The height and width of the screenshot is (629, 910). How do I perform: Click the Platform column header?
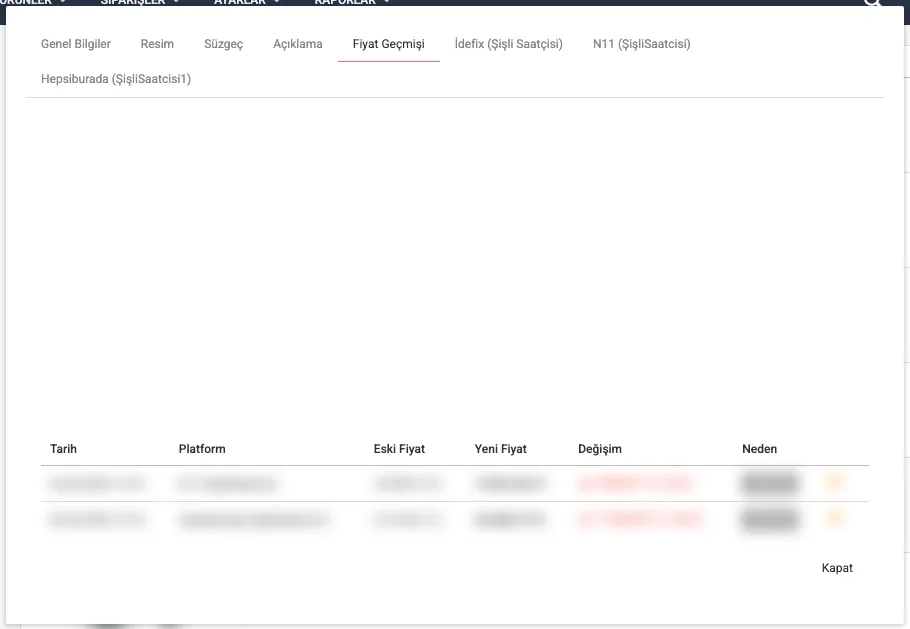pos(202,449)
